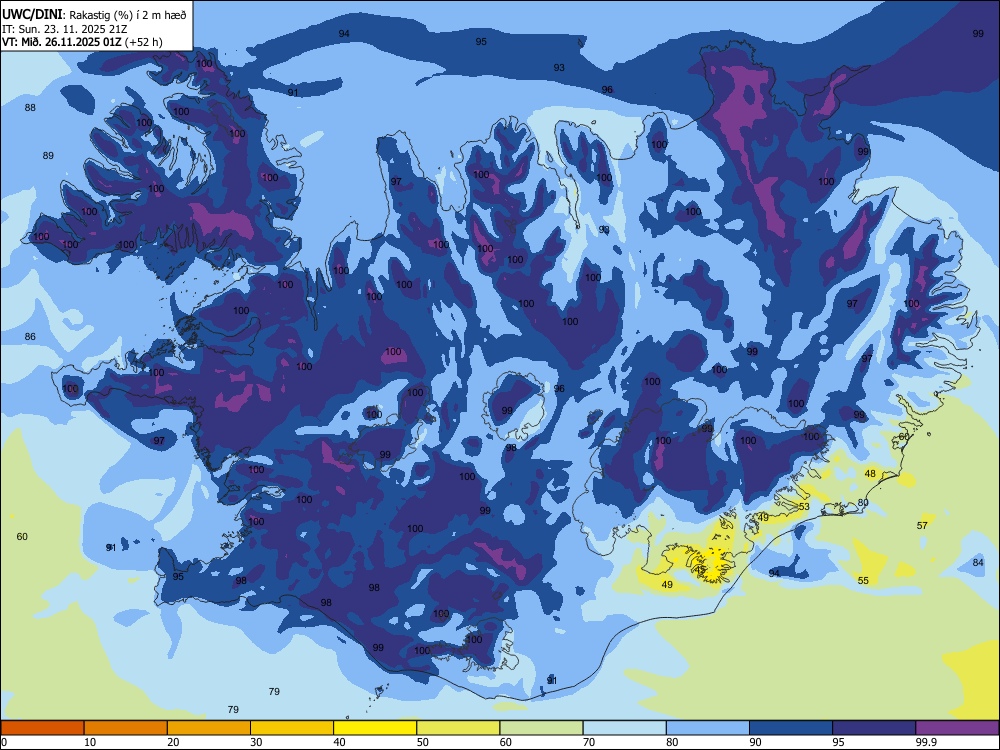Select the '53' humidity value on the map
The image size is (1000, 750).
coord(804,507)
